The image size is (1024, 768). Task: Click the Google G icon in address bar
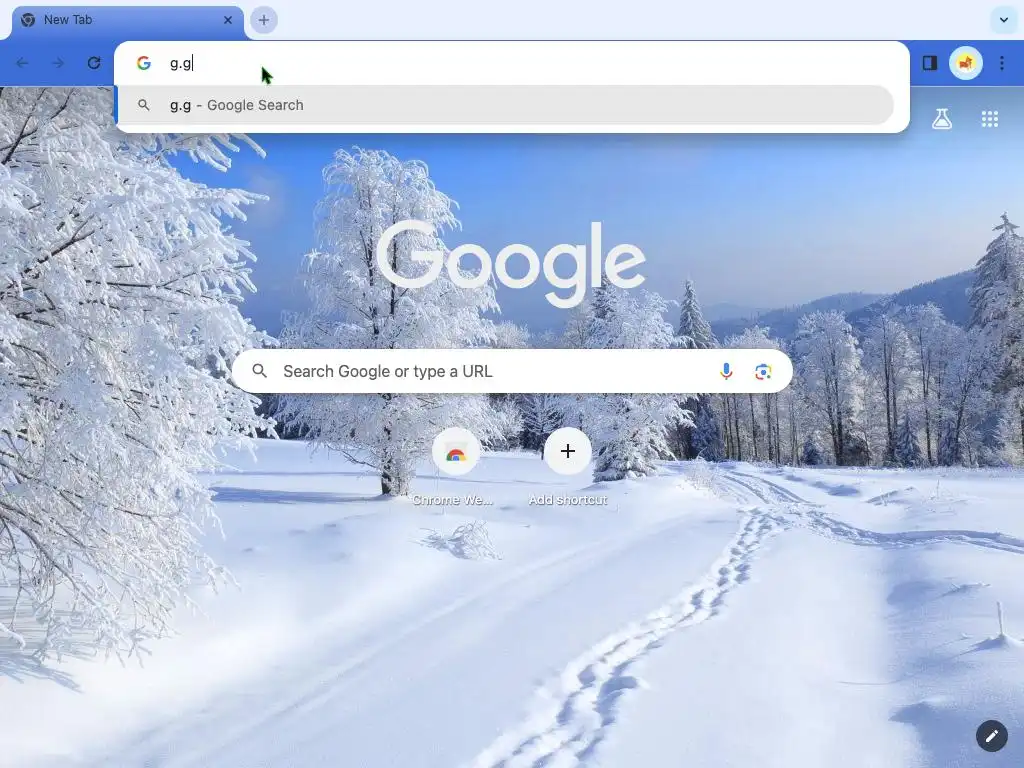tap(144, 63)
